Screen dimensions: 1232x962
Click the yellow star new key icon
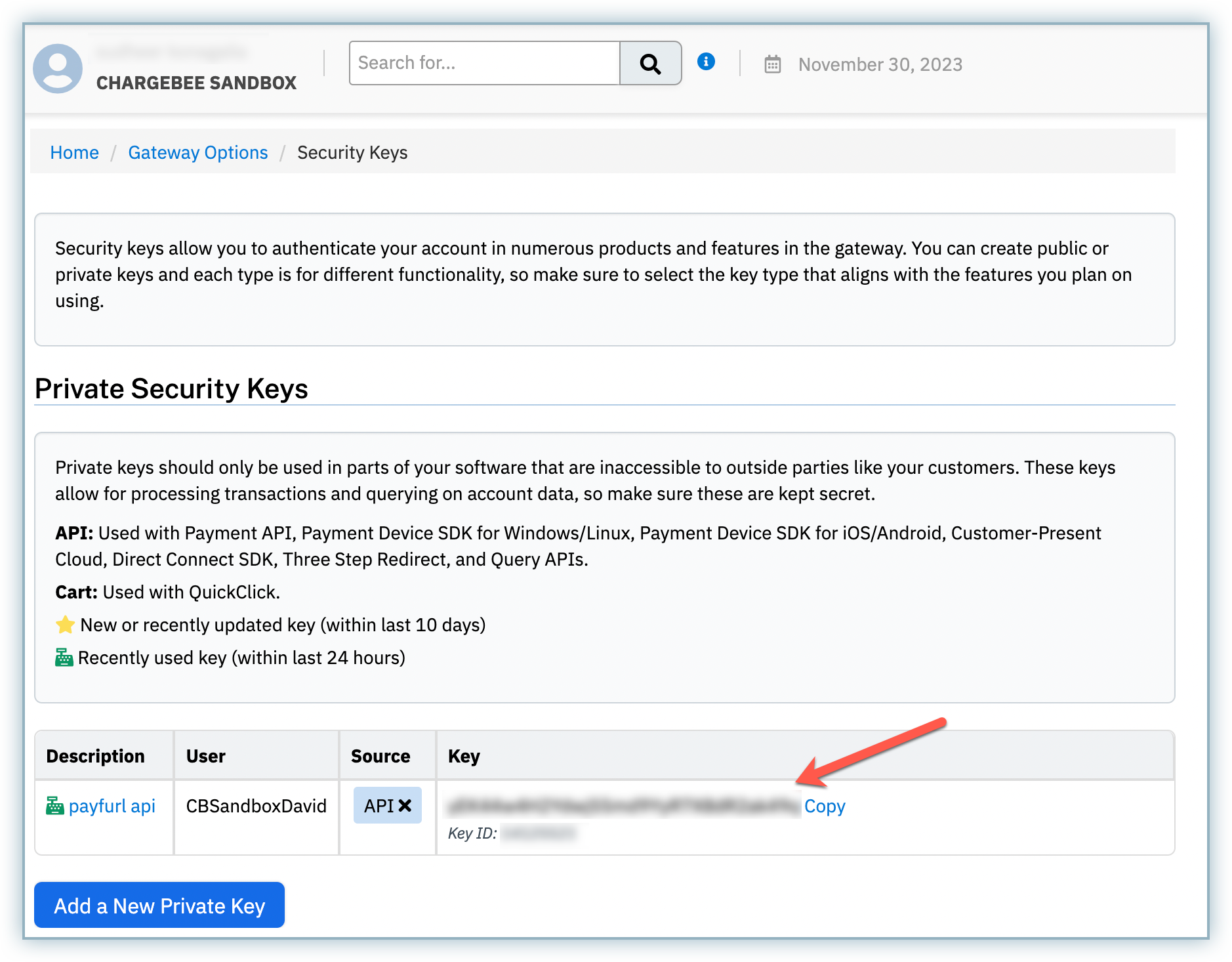(x=65, y=625)
